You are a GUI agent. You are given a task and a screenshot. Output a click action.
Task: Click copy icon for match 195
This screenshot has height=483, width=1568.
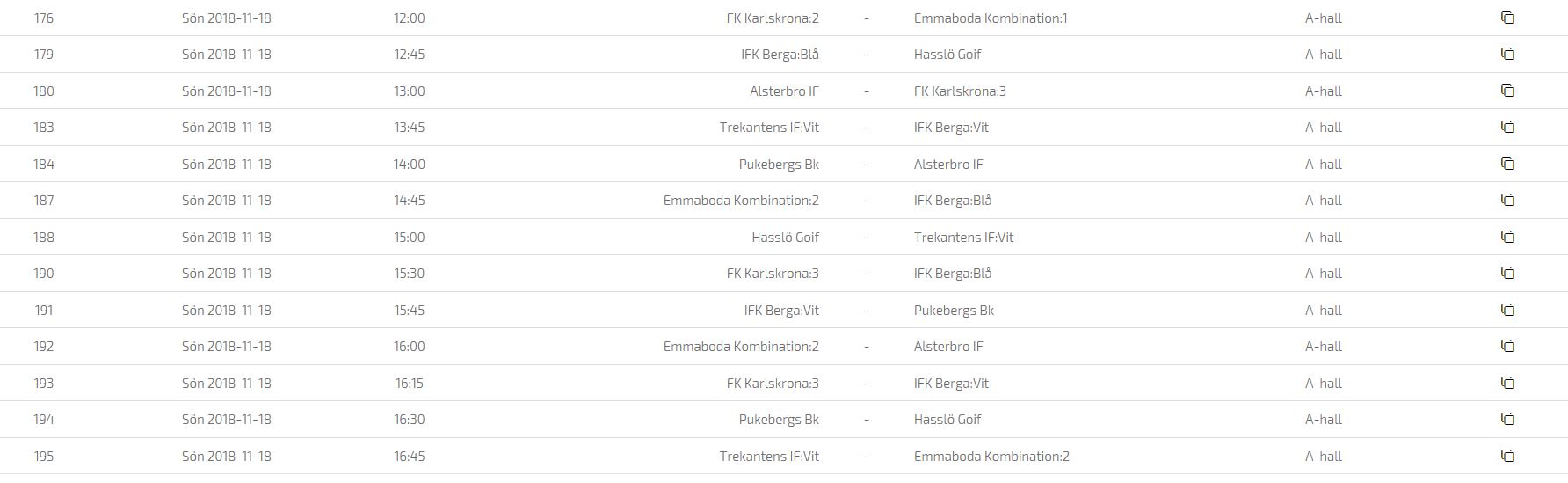click(1507, 456)
